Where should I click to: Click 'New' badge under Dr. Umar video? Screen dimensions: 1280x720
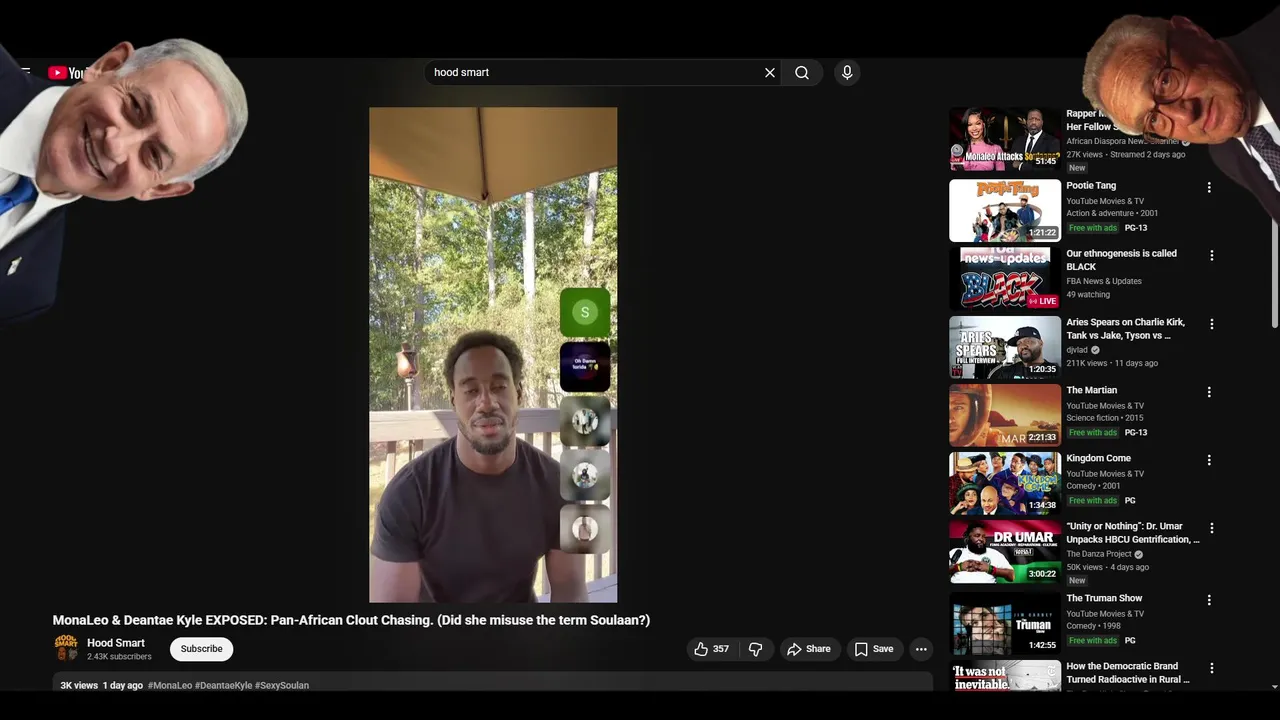1077,580
